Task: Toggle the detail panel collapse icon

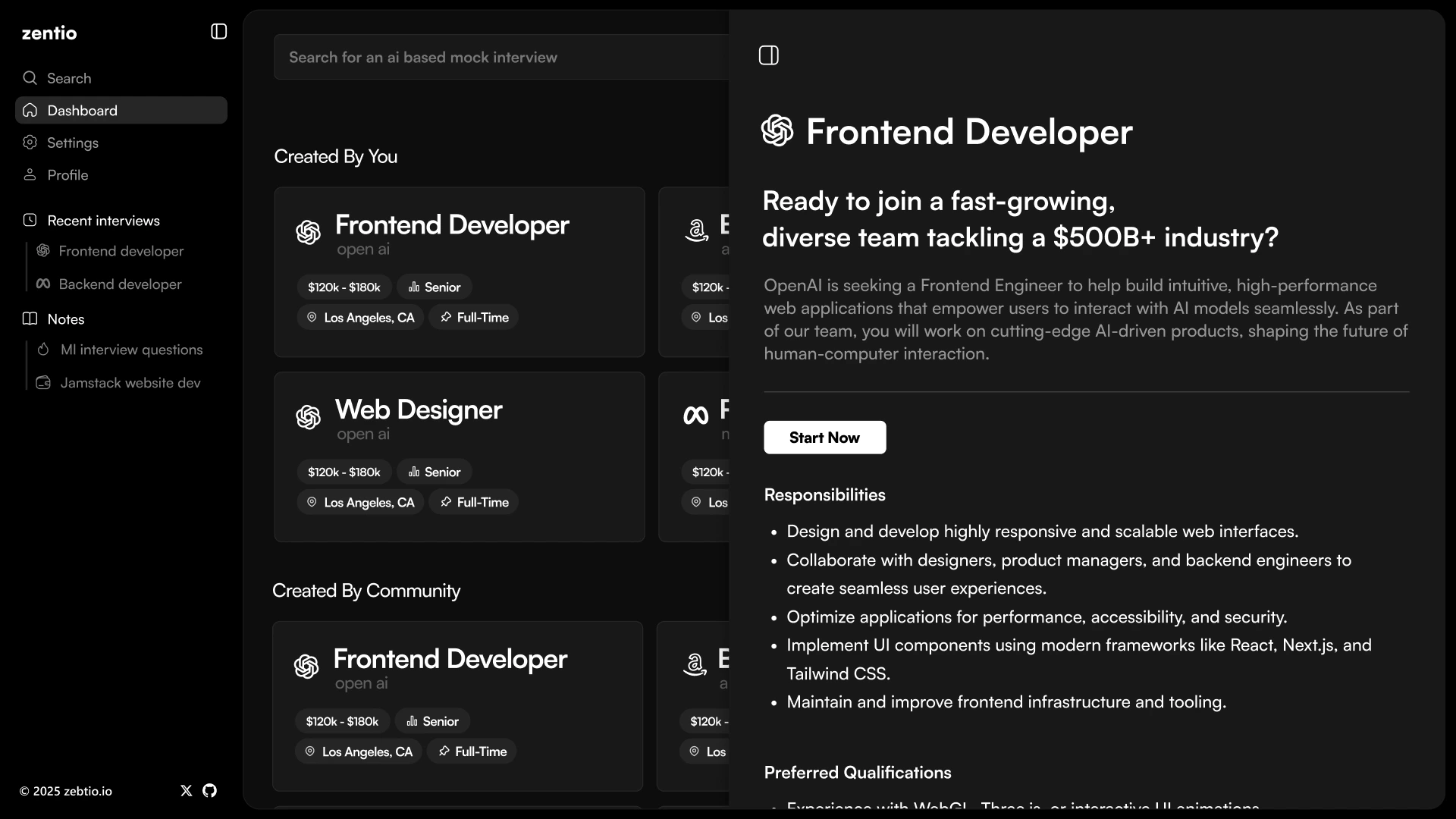Action: (768, 55)
